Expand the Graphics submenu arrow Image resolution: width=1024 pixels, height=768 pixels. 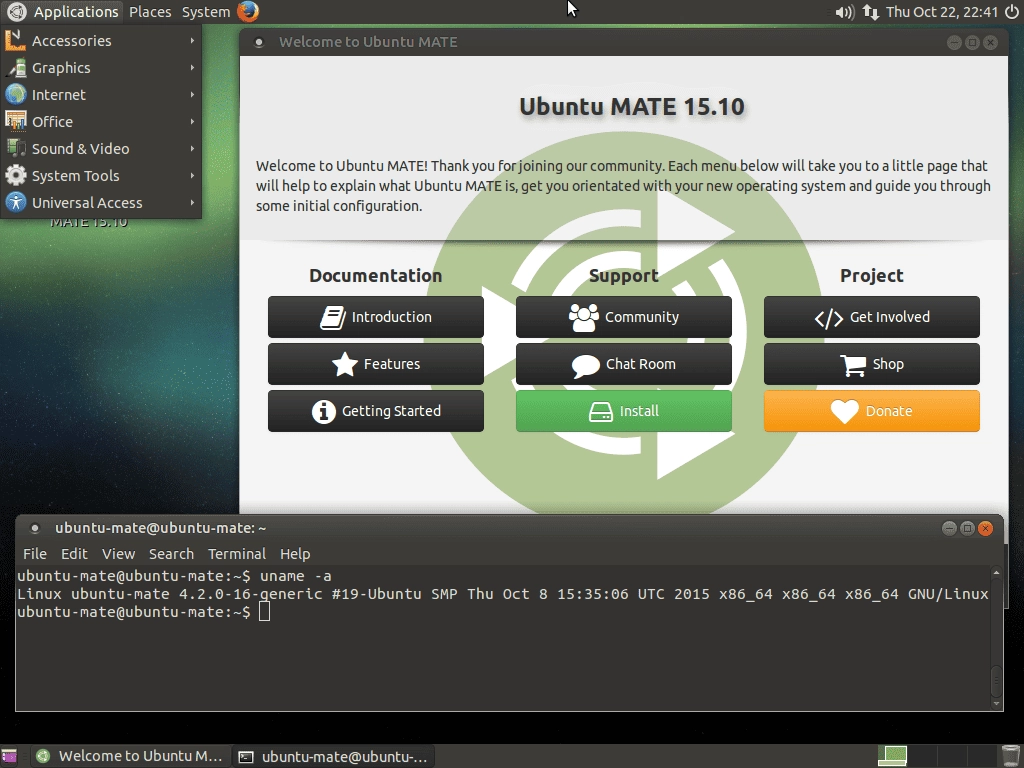click(x=192, y=68)
